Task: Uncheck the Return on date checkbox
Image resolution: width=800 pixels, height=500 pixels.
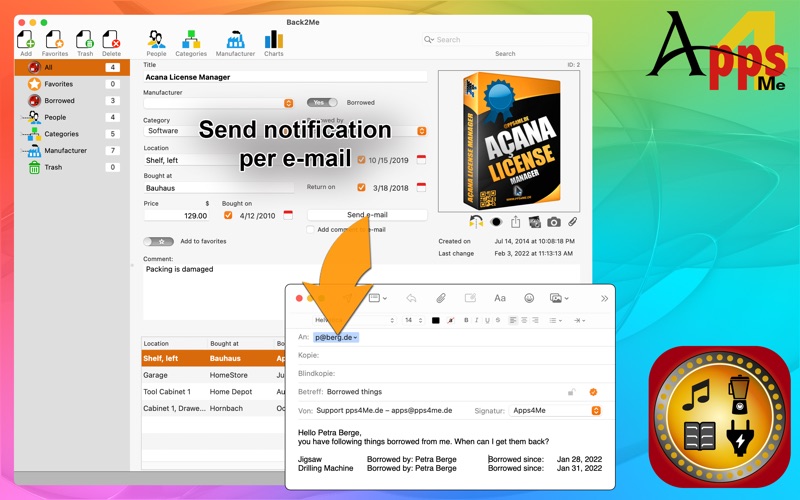Action: 361,187
